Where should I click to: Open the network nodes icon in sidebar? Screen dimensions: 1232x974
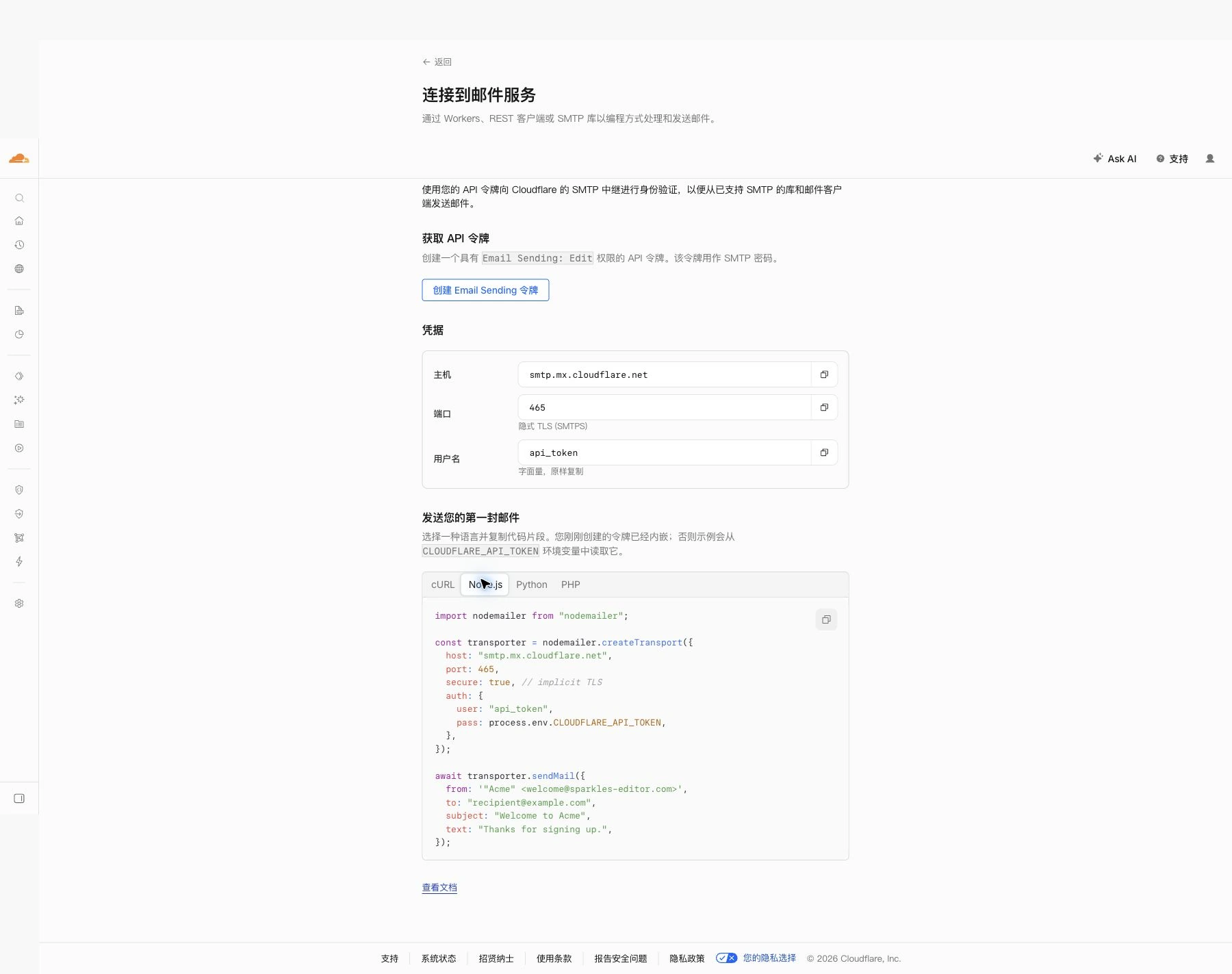19,537
